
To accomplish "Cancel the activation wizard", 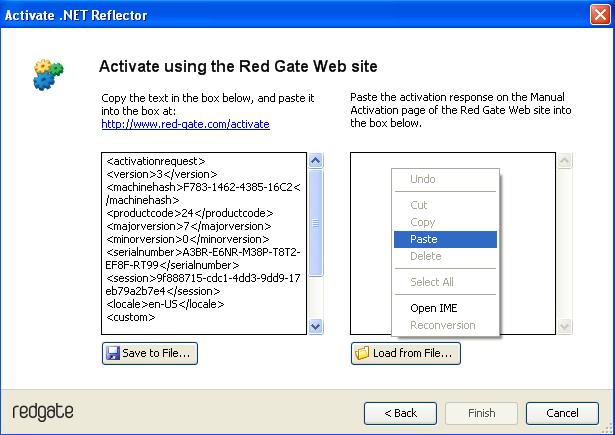I will point(562,413).
